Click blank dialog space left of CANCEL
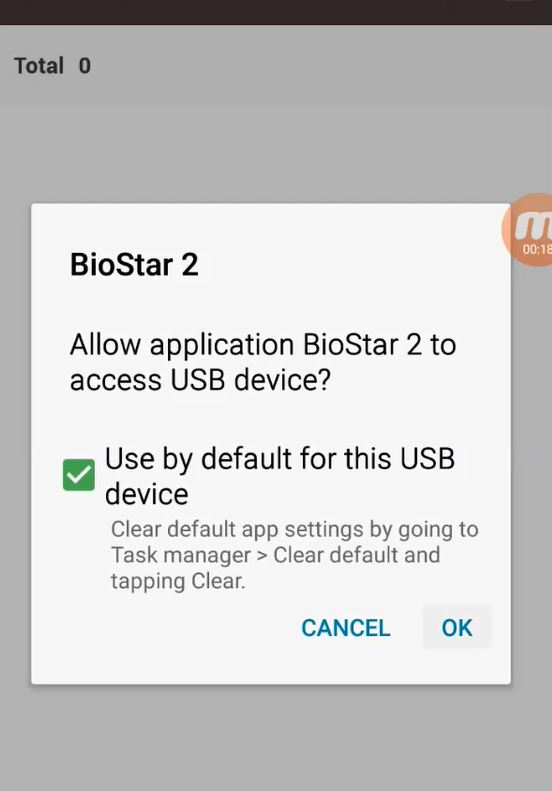Image resolution: width=552 pixels, height=791 pixels. tap(167, 628)
